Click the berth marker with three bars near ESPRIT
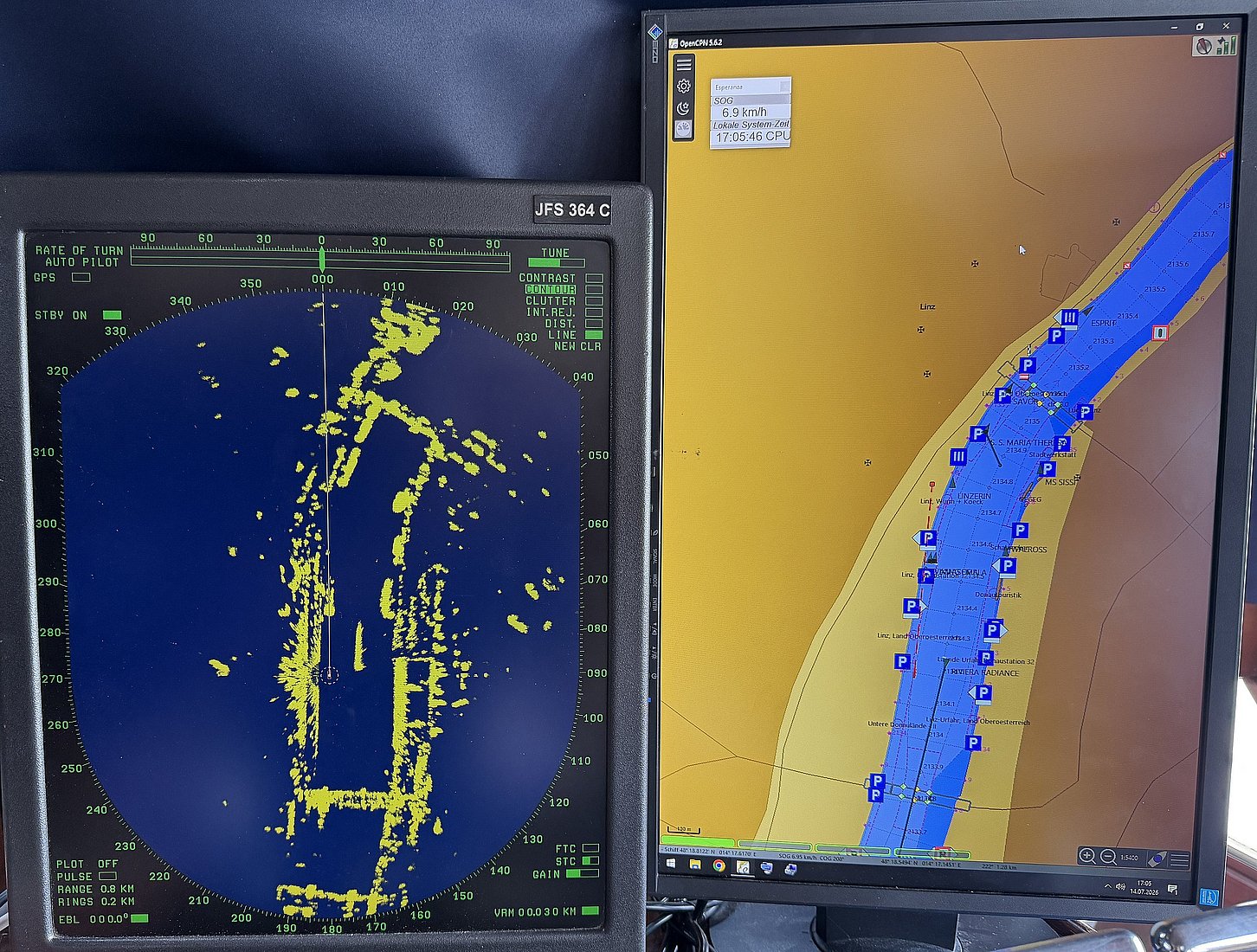The height and width of the screenshot is (952, 1257). tap(1069, 318)
